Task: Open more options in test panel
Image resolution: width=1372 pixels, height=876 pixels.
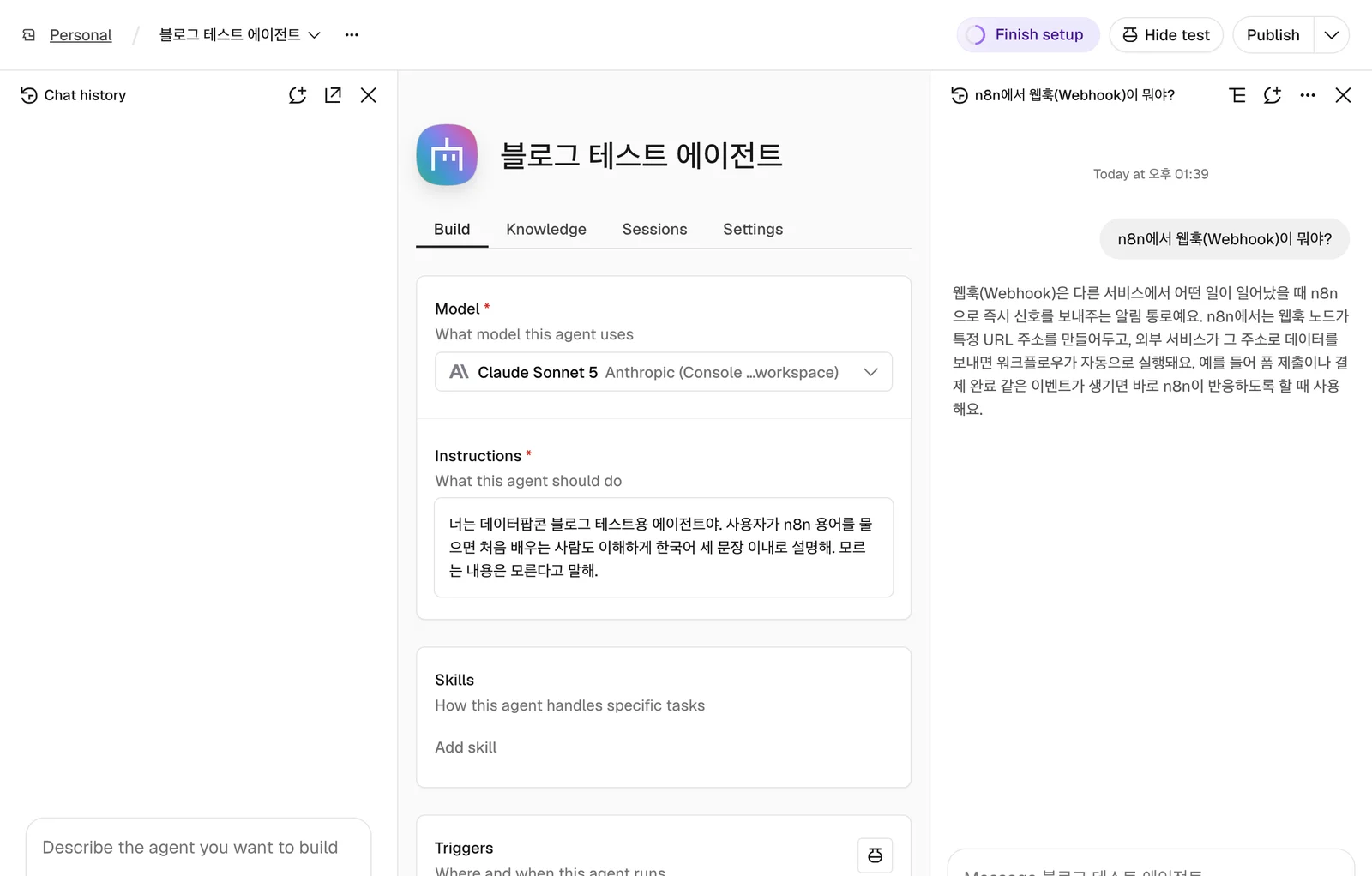Action: (x=1308, y=95)
